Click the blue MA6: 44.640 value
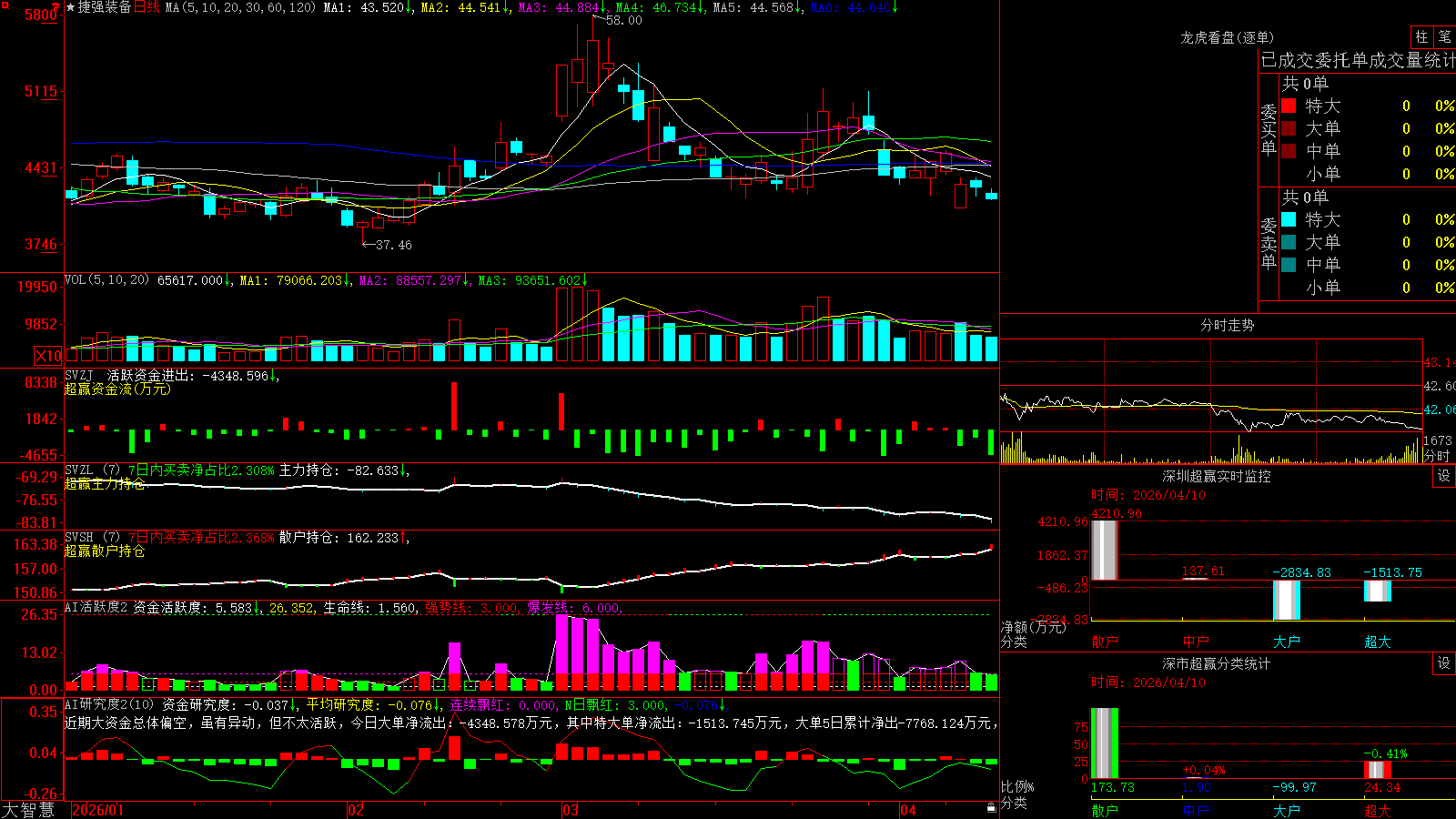This screenshot has width=1456, height=819. click(x=850, y=7)
